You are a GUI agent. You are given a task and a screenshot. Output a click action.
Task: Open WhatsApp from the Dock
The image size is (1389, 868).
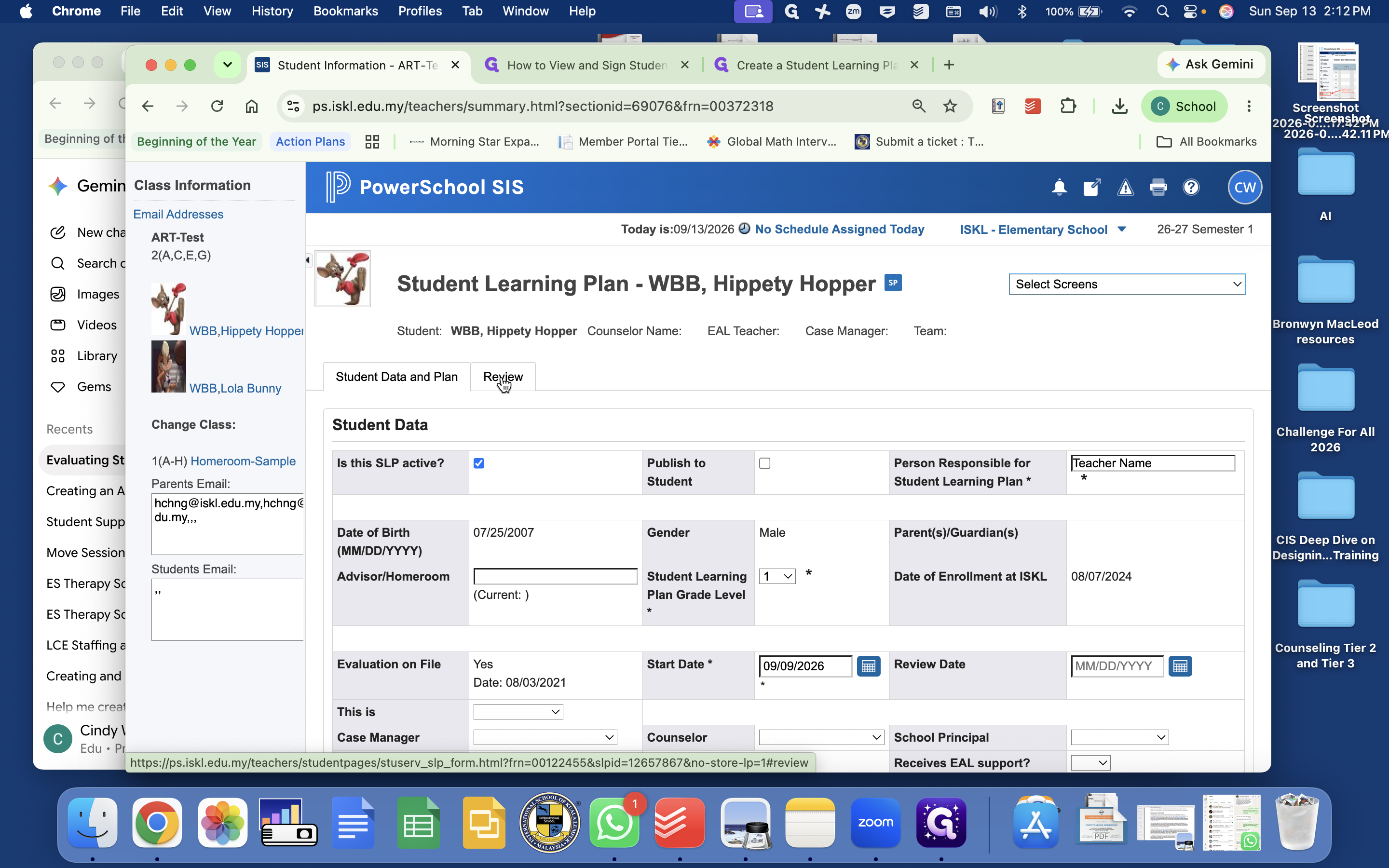(x=614, y=822)
